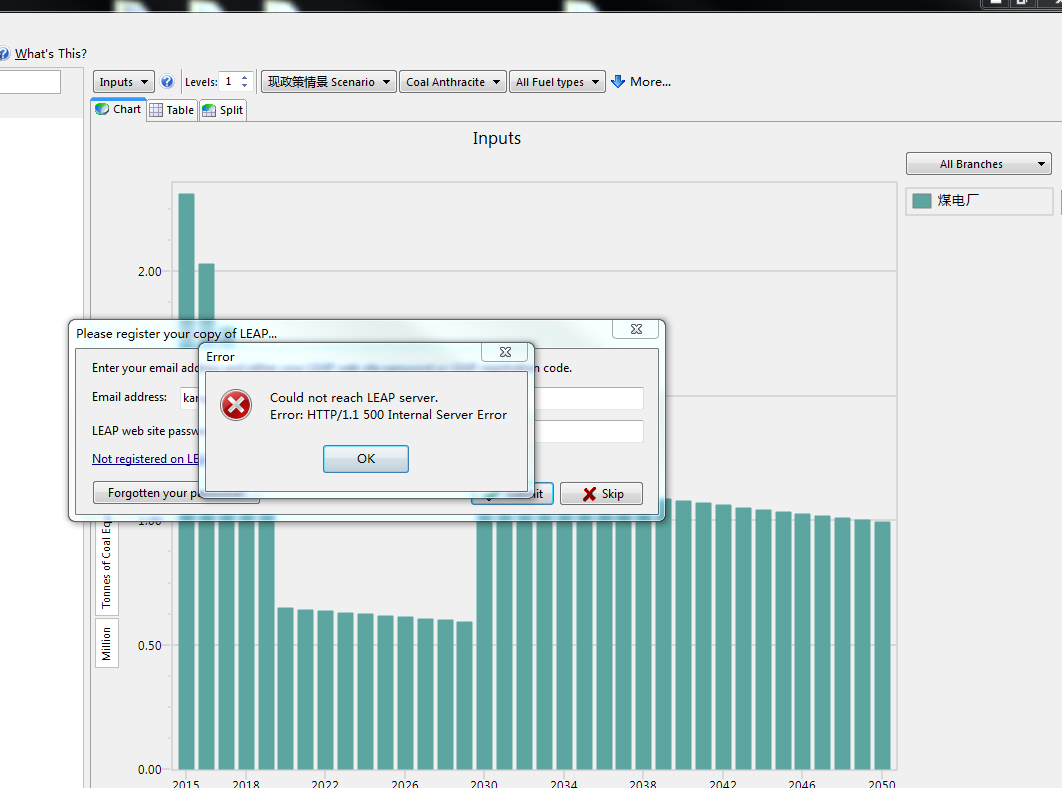Click the 煤电厂 legend label
Image resolution: width=1062 pixels, height=788 pixels.
pyautogui.click(x=958, y=201)
